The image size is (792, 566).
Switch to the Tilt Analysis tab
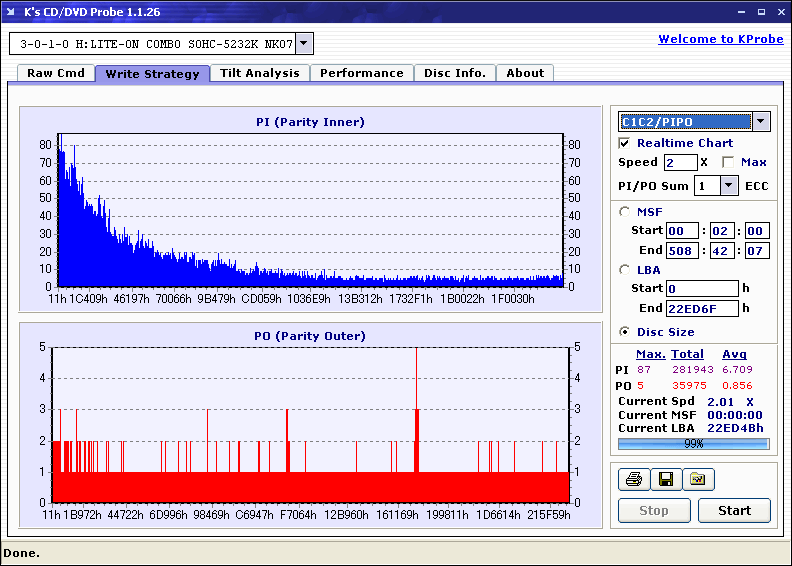pyautogui.click(x=259, y=73)
